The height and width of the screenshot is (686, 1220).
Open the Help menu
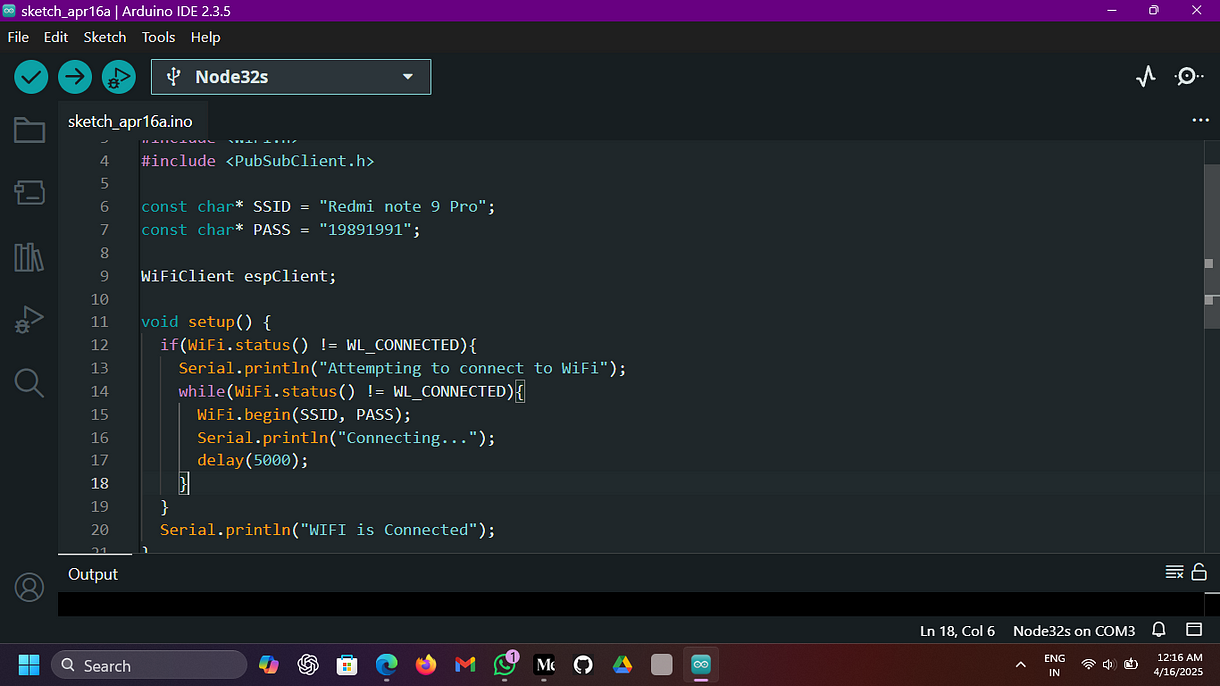point(205,37)
